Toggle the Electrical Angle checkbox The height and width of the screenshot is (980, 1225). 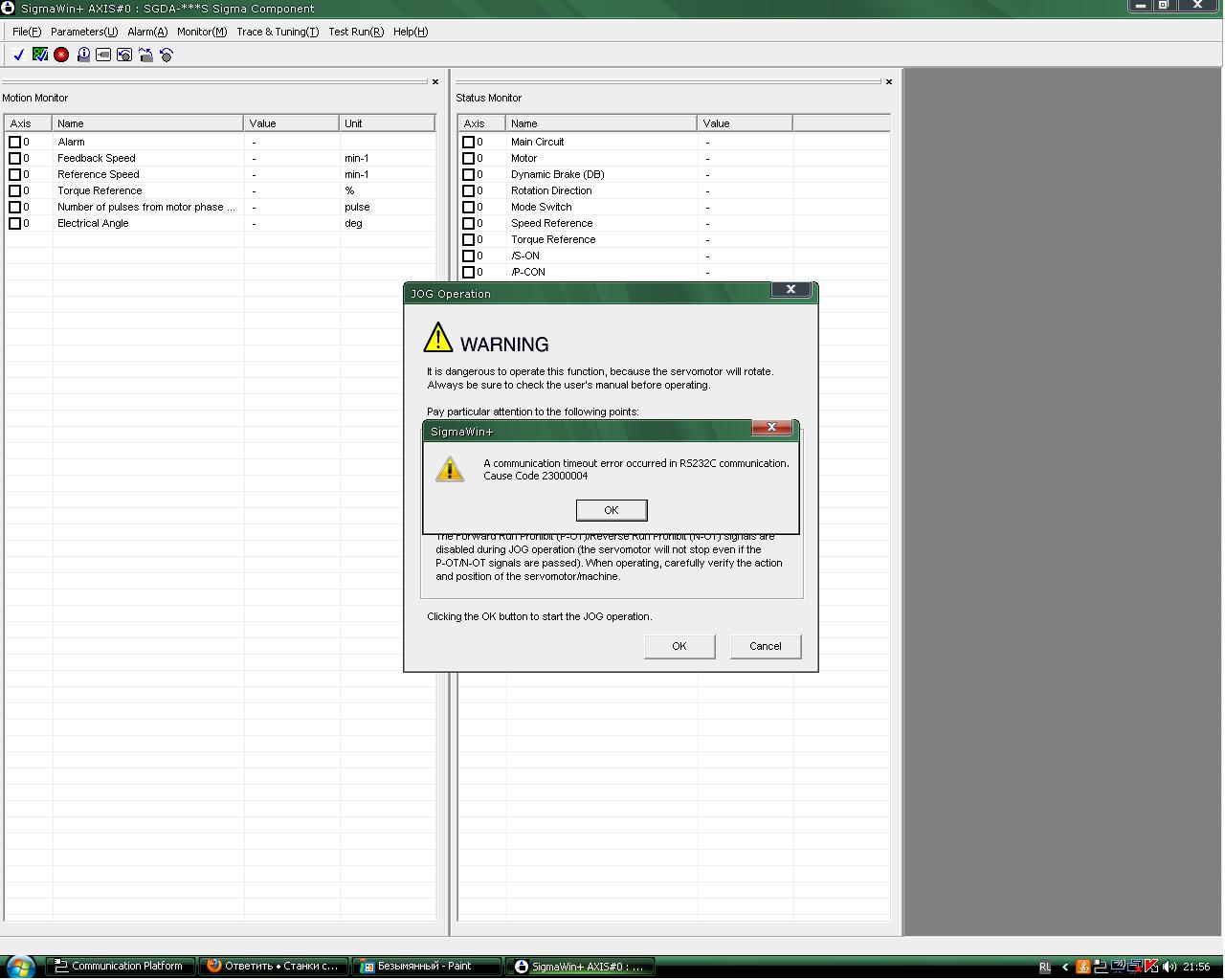14,223
